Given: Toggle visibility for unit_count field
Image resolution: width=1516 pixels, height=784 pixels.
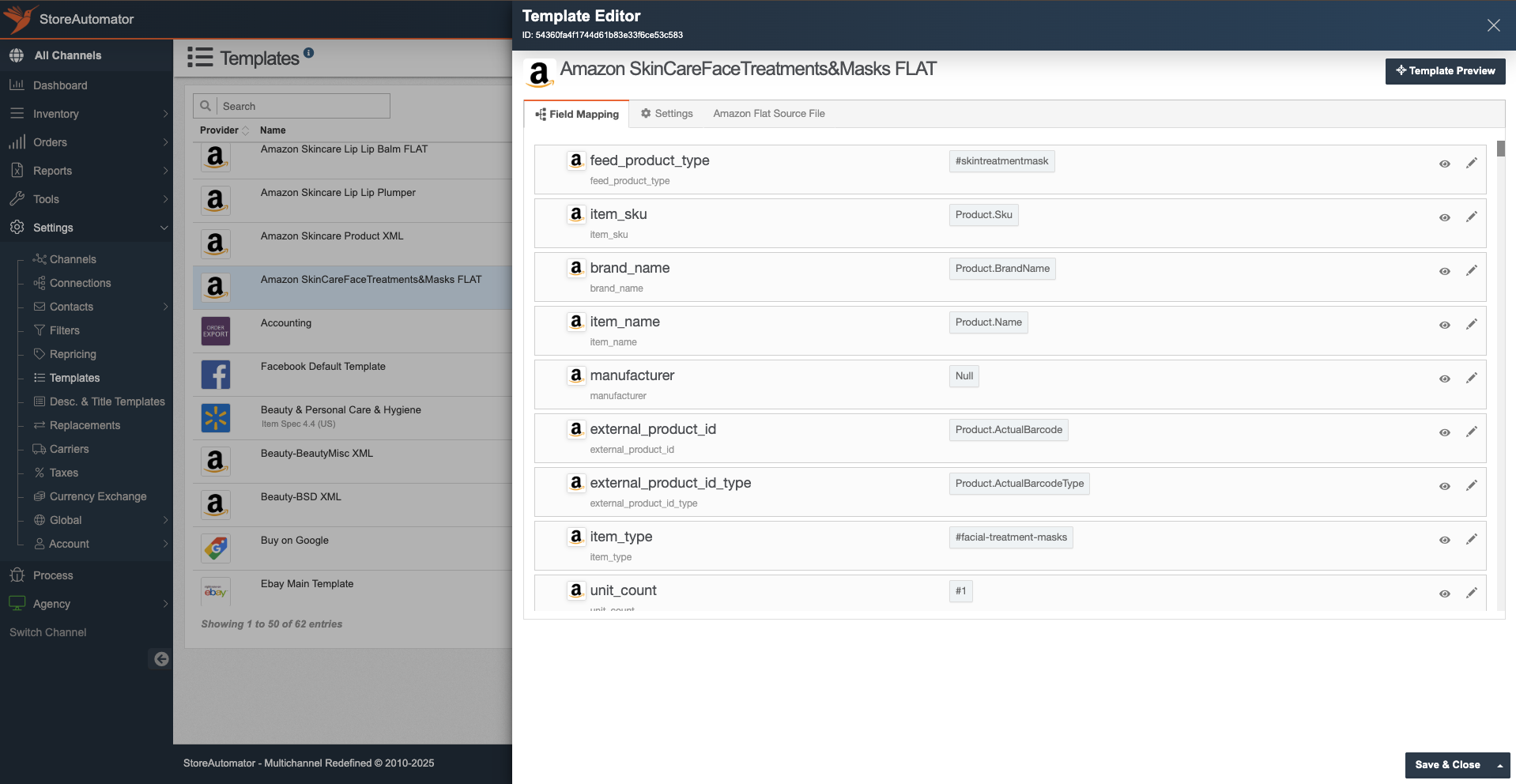Looking at the screenshot, I should pos(1445,594).
